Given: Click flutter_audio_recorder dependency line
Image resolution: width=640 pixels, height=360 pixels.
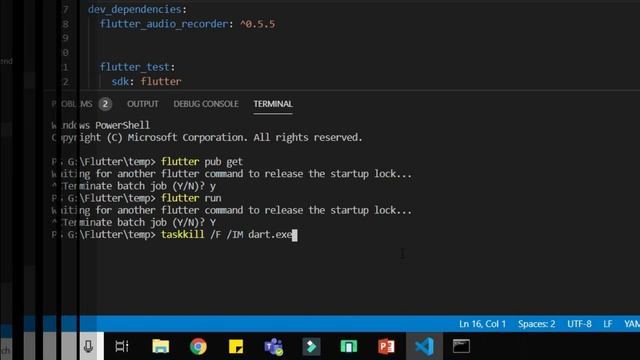Looking at the screenshot, I should click(x=187, y=24).
